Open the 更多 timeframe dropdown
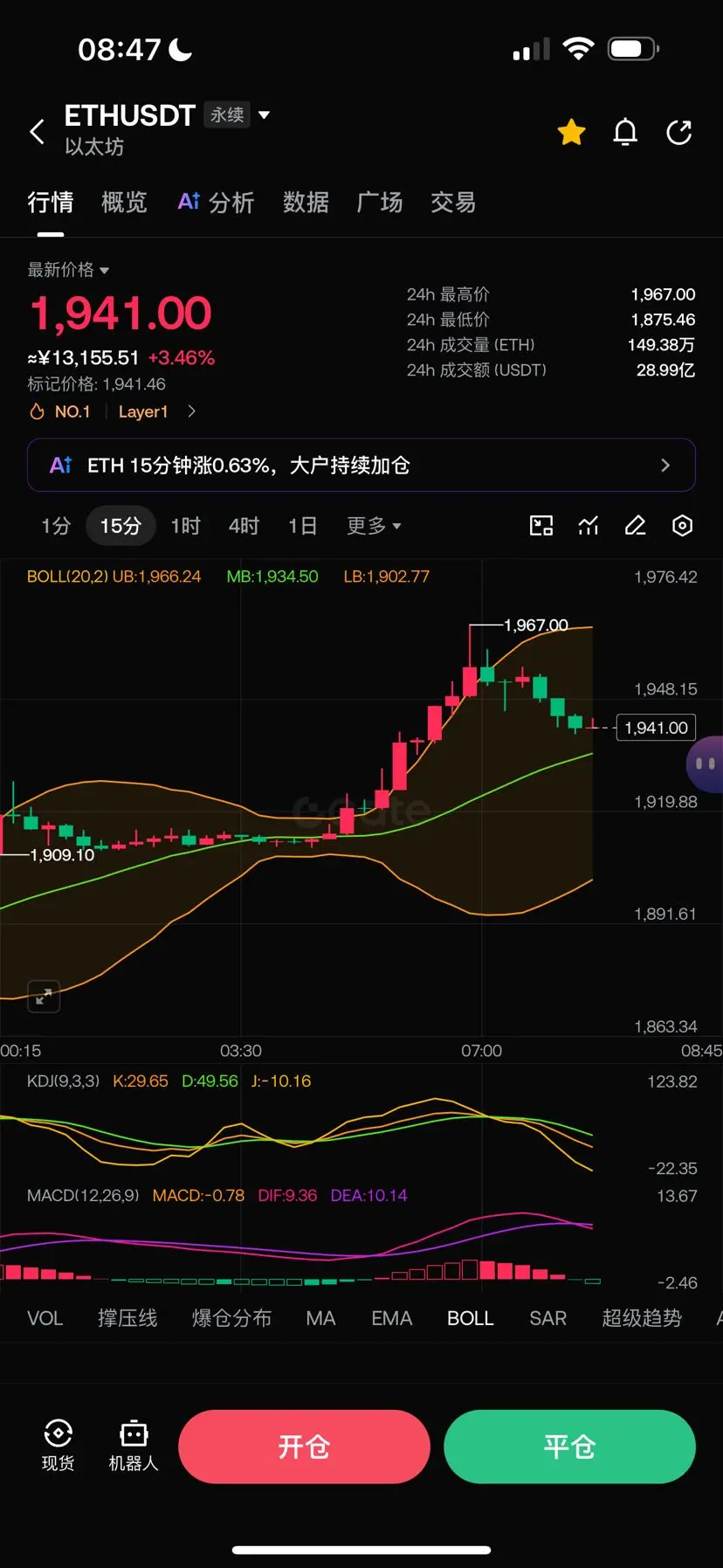The height and width of the screenshot is (1568, 723). pos(374,526)
